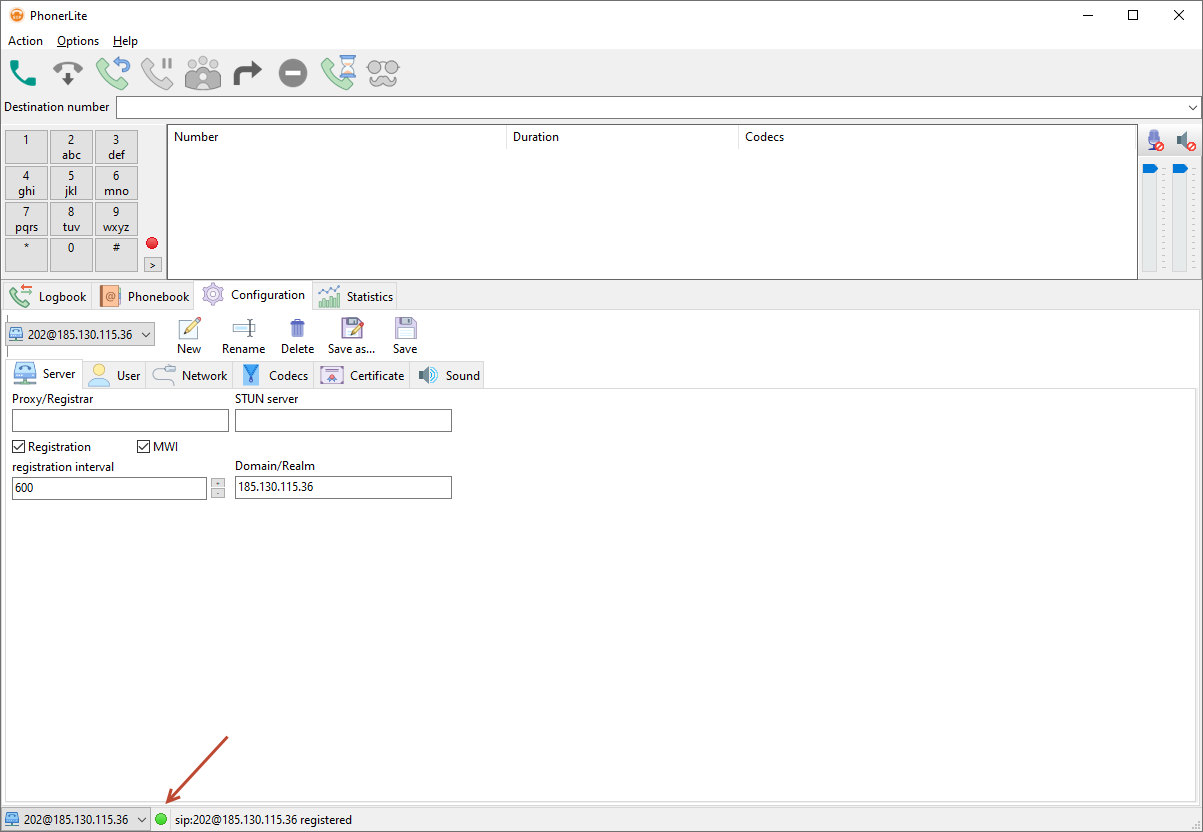The image size is (1203, 832).
Task: Click the call forward arrow icon
Action: click(247, 73)
